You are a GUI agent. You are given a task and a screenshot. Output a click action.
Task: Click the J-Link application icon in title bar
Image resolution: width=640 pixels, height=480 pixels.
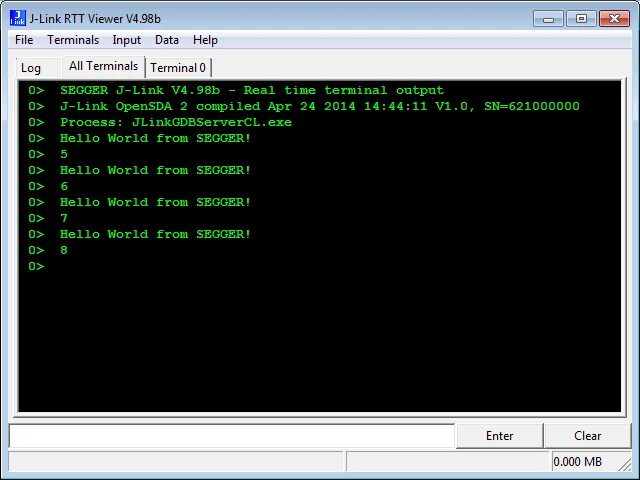pos(18,18)
